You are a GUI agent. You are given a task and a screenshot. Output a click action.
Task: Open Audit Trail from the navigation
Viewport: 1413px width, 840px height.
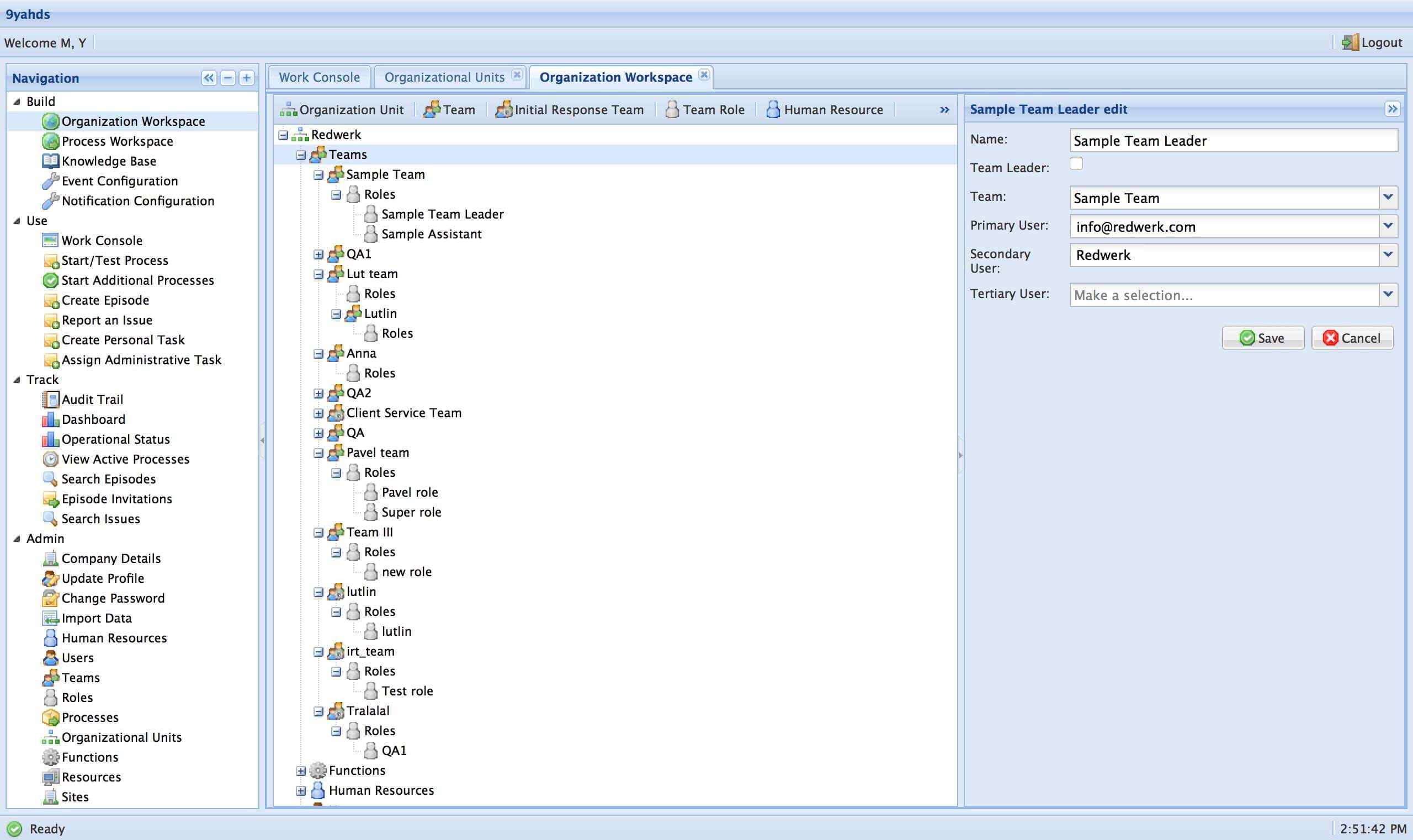92,400
